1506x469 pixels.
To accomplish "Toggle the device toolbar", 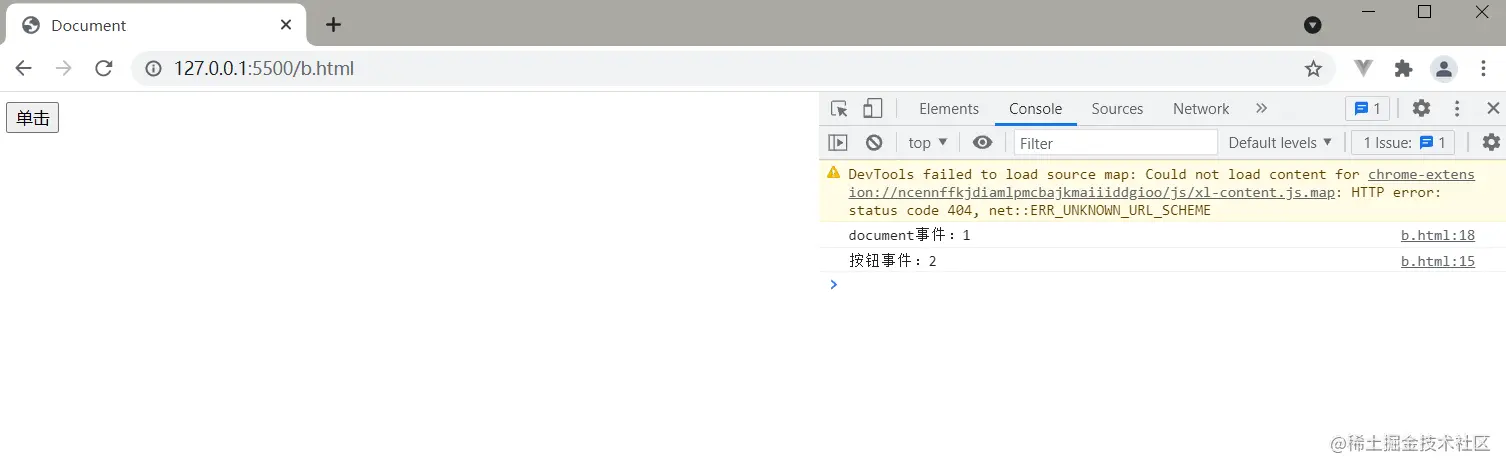I will click(x=873, y=109).
